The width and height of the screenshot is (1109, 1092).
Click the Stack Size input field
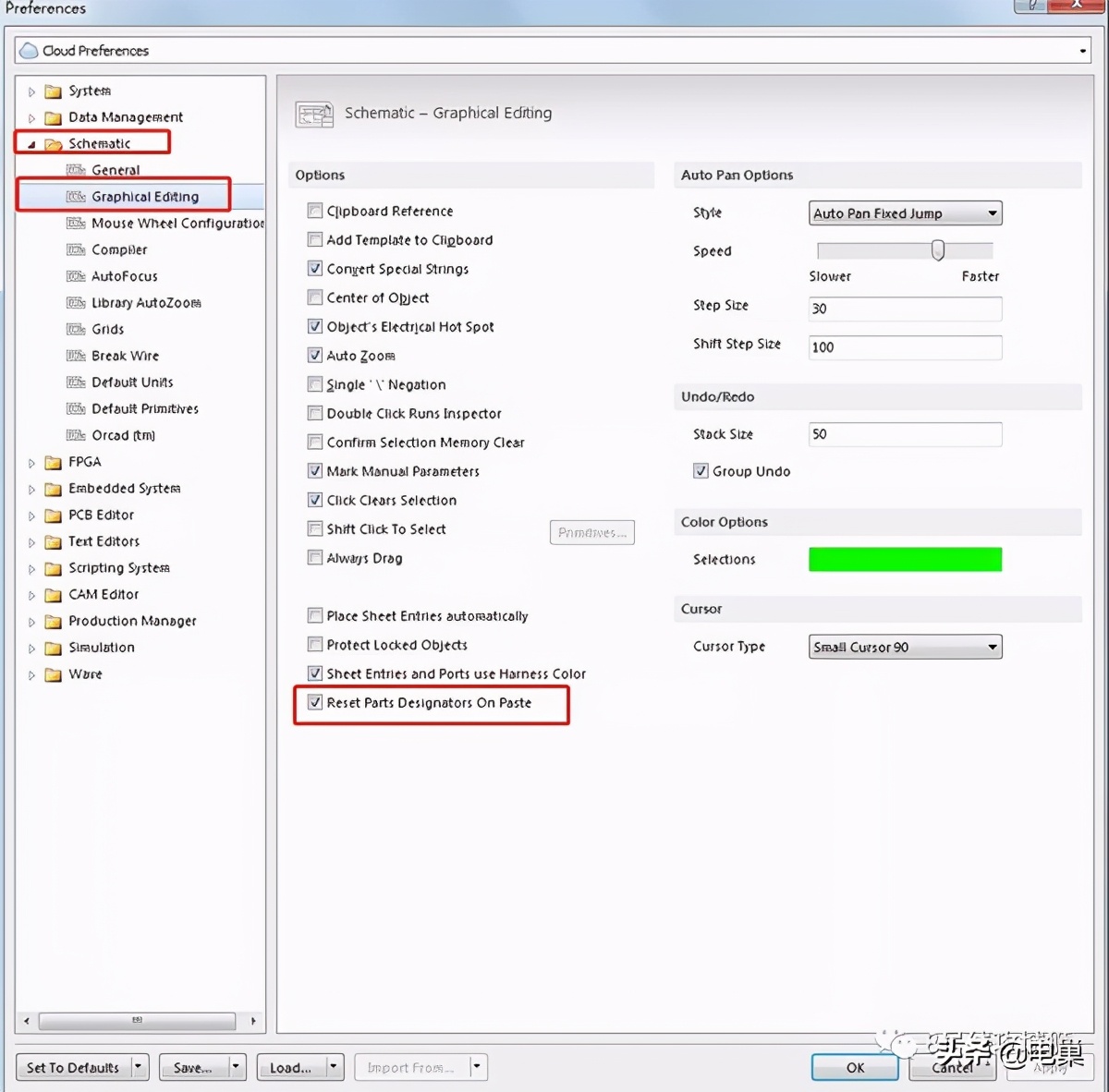(x=905, y=434)
